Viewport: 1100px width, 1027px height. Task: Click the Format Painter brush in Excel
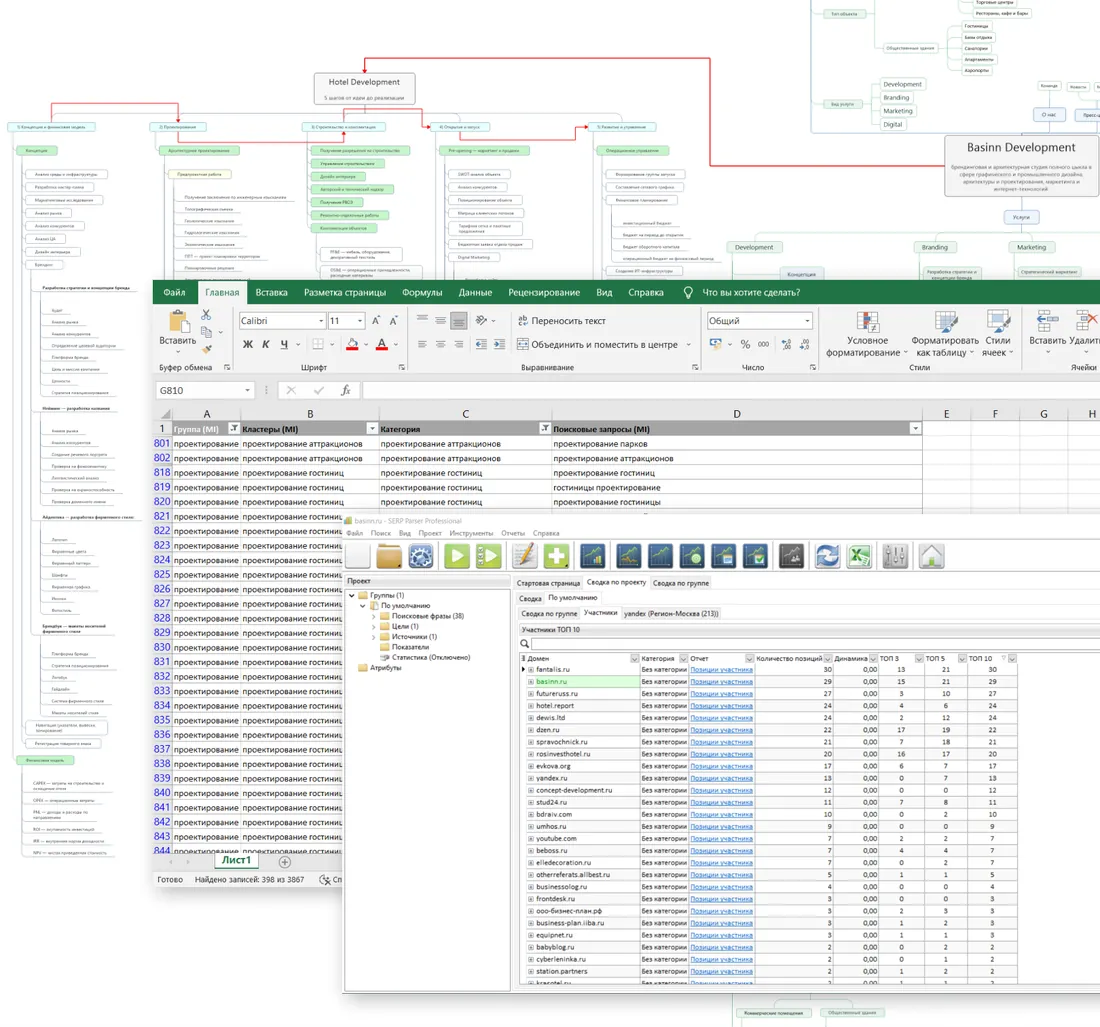click(x=207, y=348)
